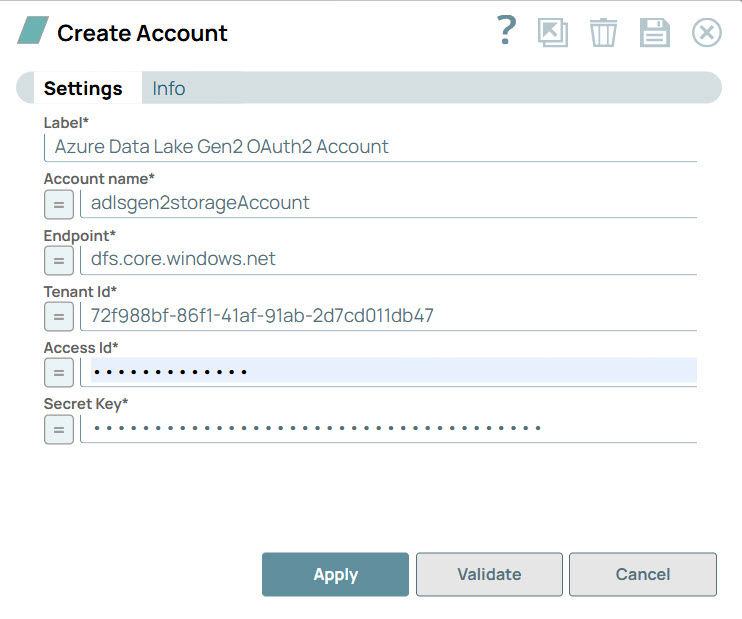Cancel the account creation

click(x=642, y=574)
